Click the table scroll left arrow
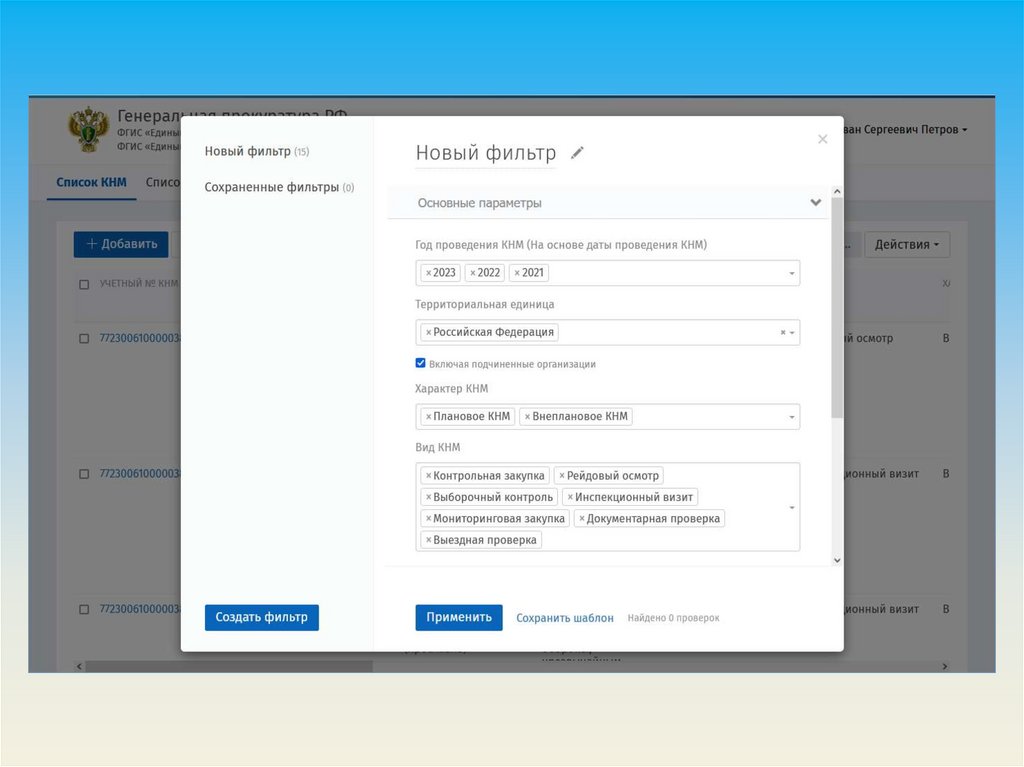Image resolution: width=1024 pixels, height=767 pixels. [x=79, y=666]
